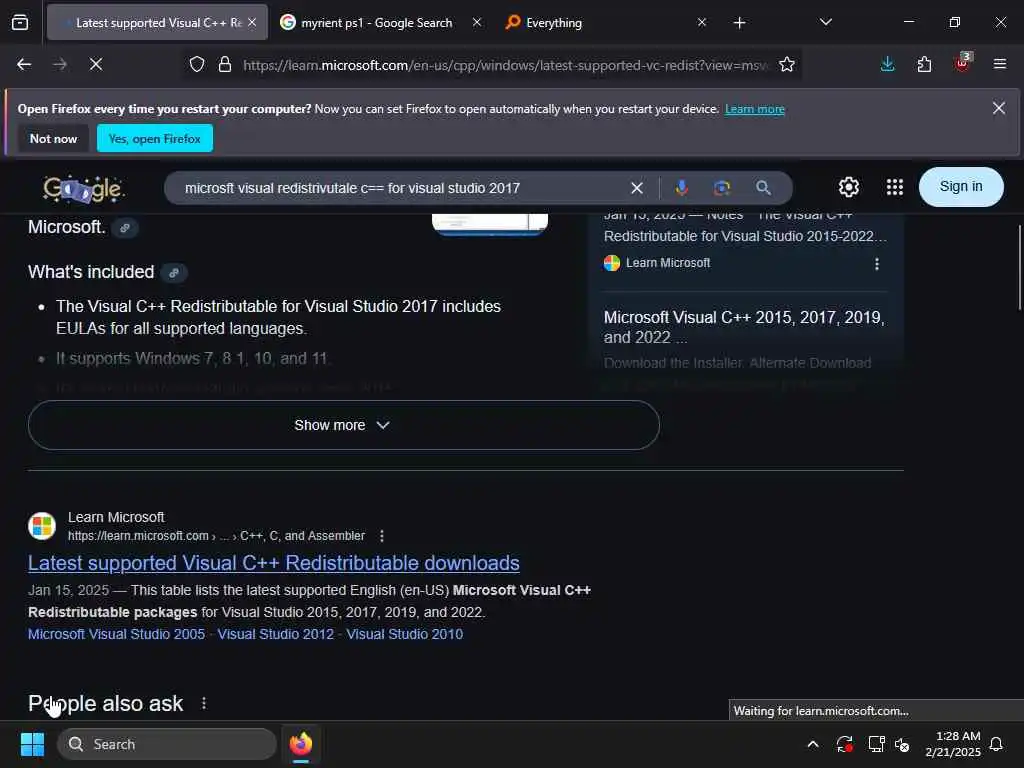Decline with the Not now button
The image size is (1024, 768).
(54, 138)
